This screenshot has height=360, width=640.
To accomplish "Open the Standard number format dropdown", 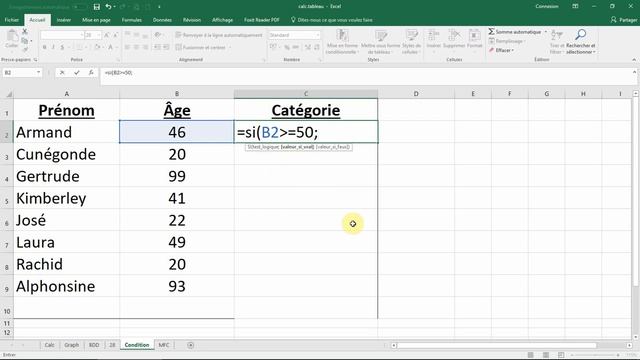I will [318, 35].
